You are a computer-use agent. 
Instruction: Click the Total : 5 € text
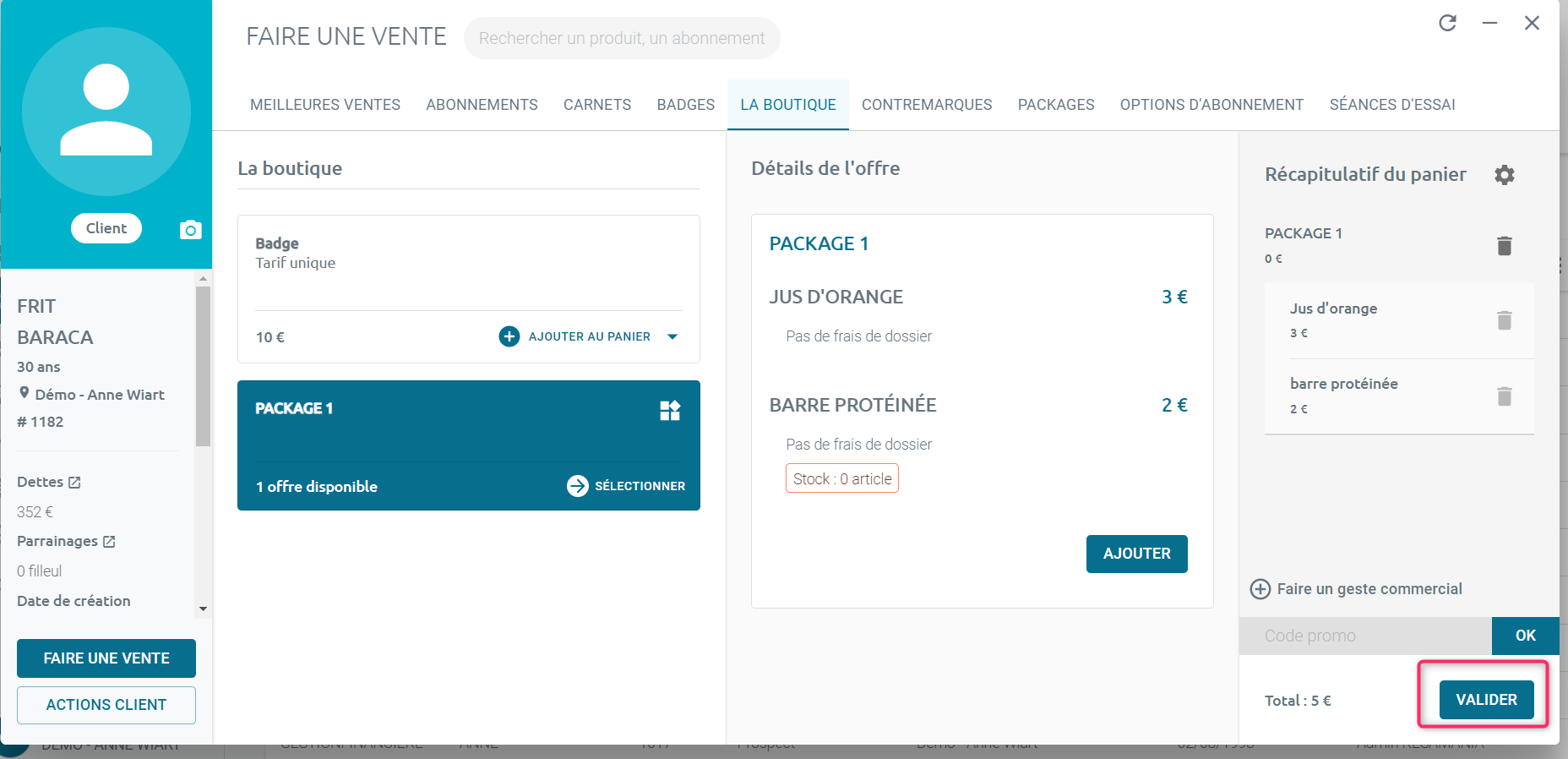click(1298, 701)
